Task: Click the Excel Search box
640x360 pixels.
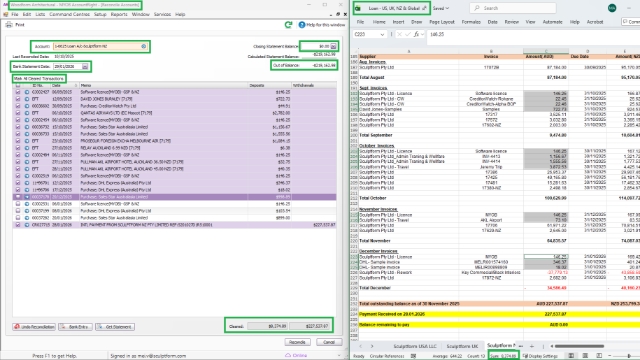Action: click(513, 8)
